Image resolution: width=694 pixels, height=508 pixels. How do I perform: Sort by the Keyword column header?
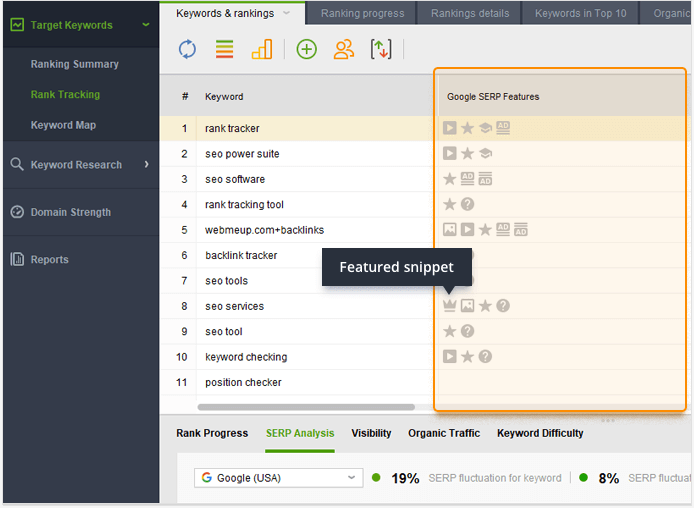pyautogui.click(x=224, y=96)
